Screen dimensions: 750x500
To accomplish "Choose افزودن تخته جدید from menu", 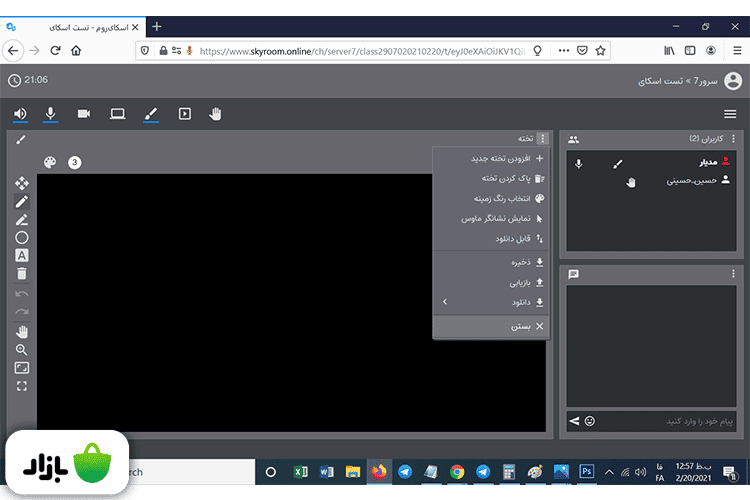I will tap(491, 158).
